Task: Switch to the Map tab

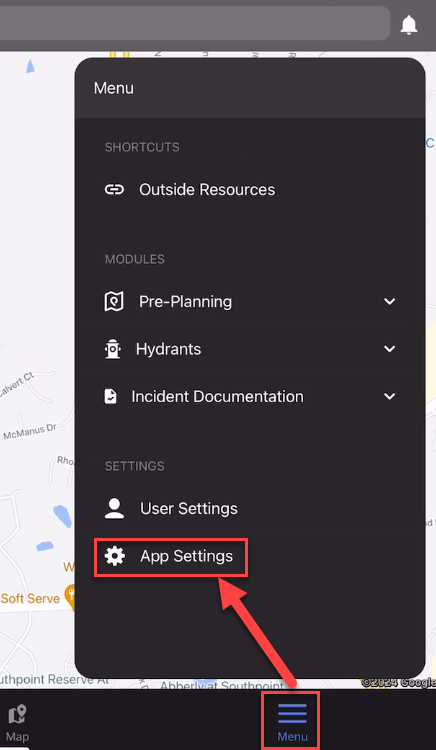Action: point(17,722)
